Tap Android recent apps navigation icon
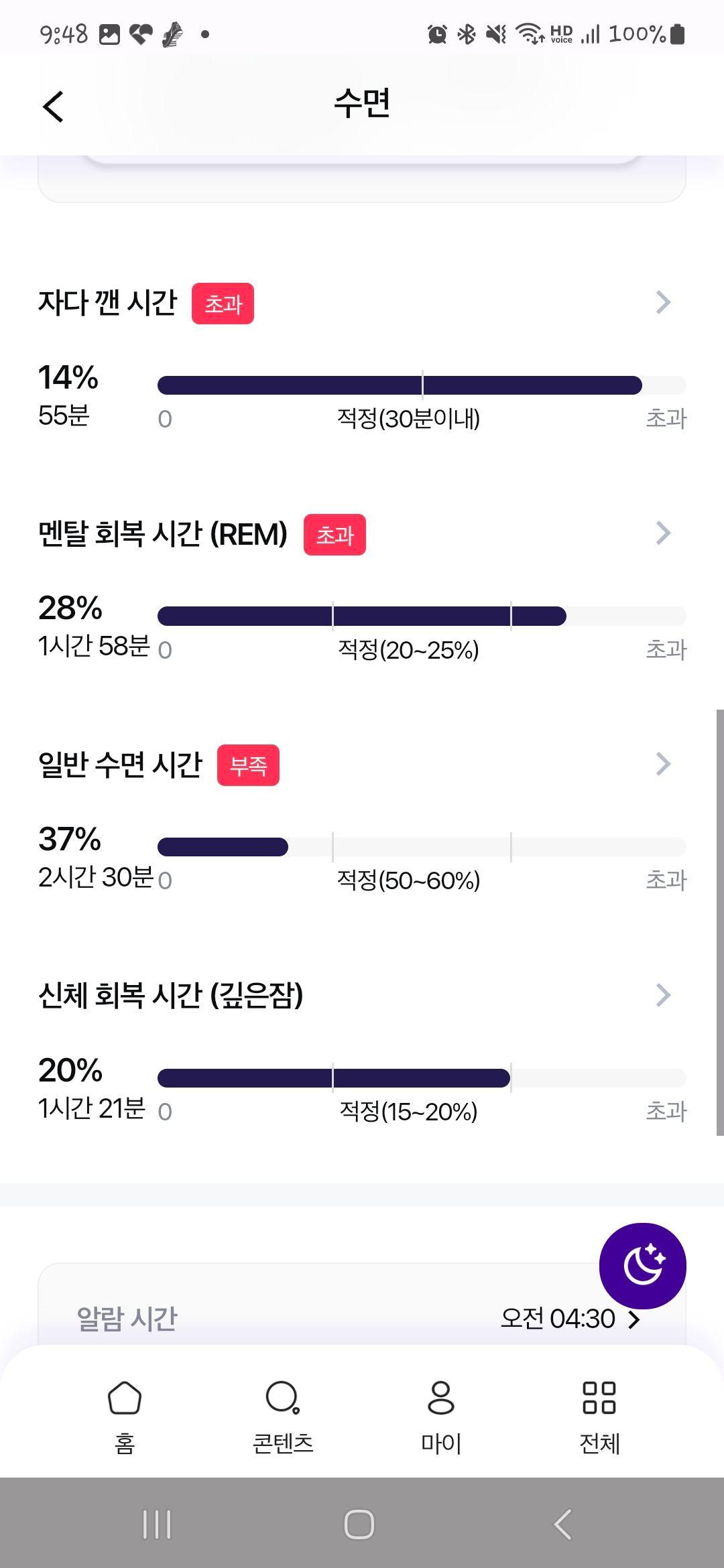Image resolution: width=724 pixels, height=1568 pixels. (157, 1524)
